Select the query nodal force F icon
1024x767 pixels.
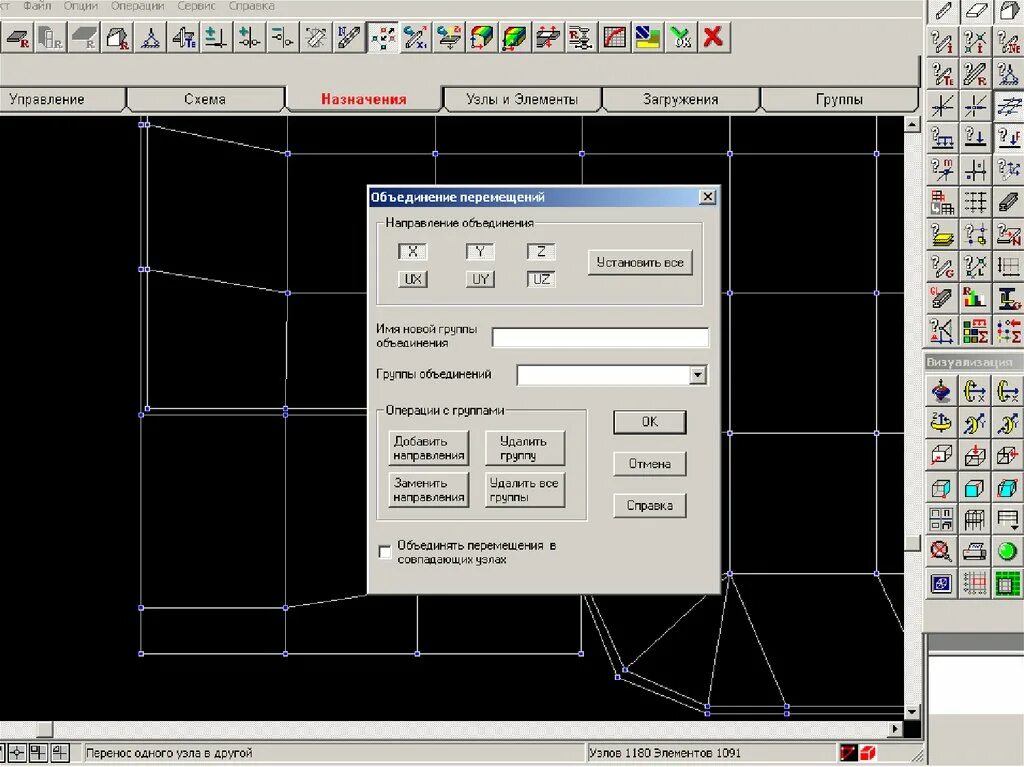pos(1008,137)
